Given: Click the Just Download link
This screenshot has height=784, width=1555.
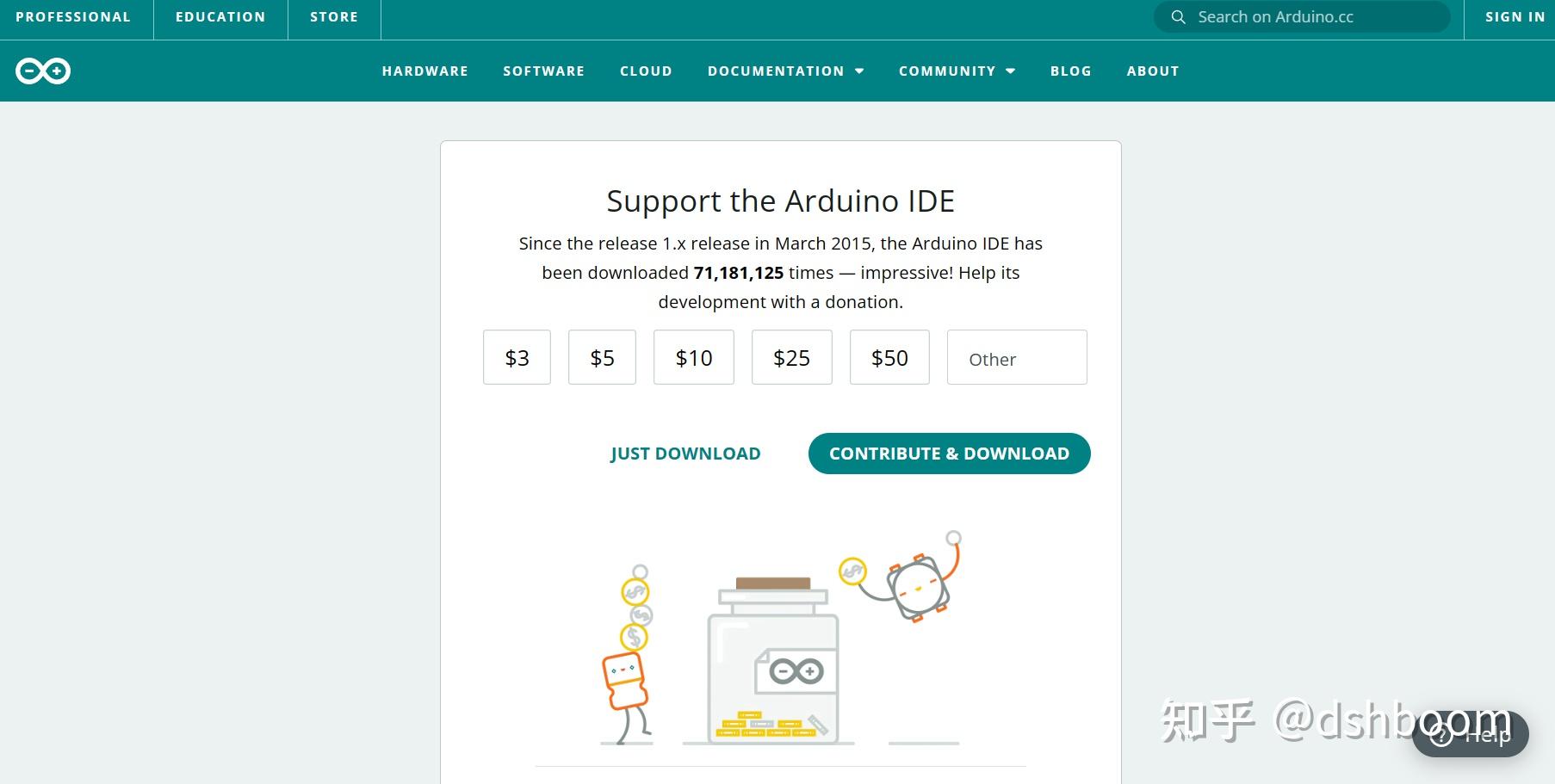Looking at the screenshot, I should (x=685, y=454).
